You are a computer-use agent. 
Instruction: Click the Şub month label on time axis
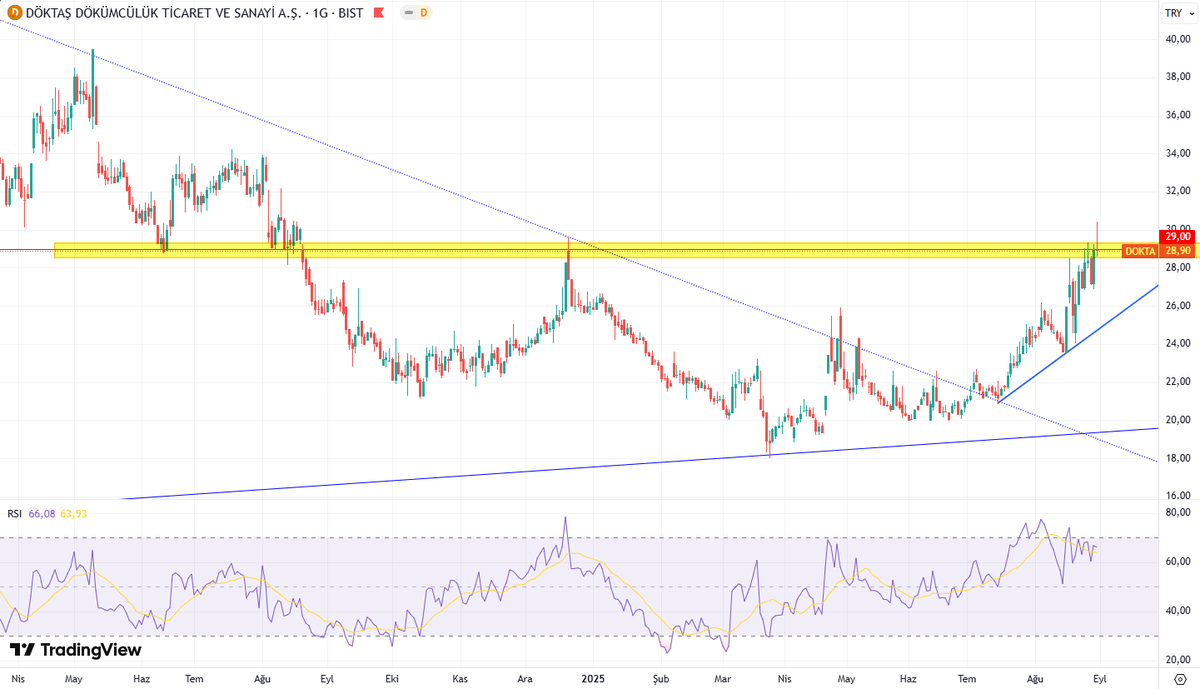662,678
